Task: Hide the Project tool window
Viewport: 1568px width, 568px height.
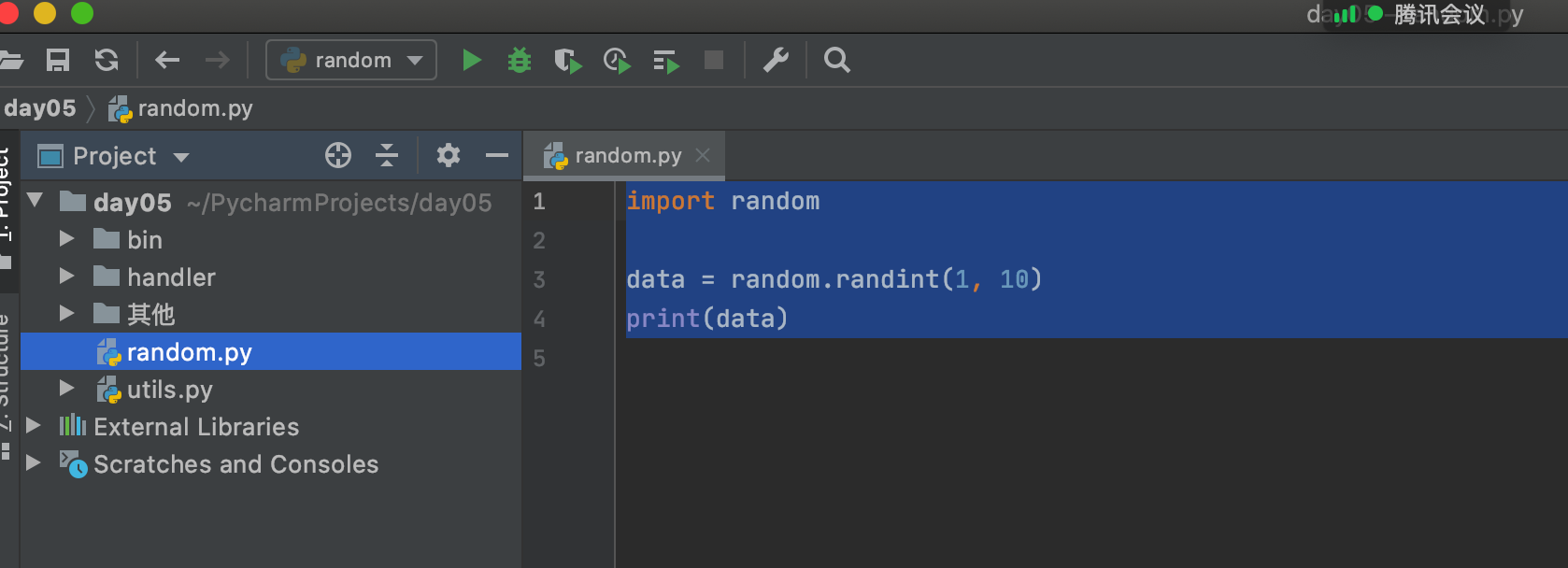Action: click(x=497, y=156)
